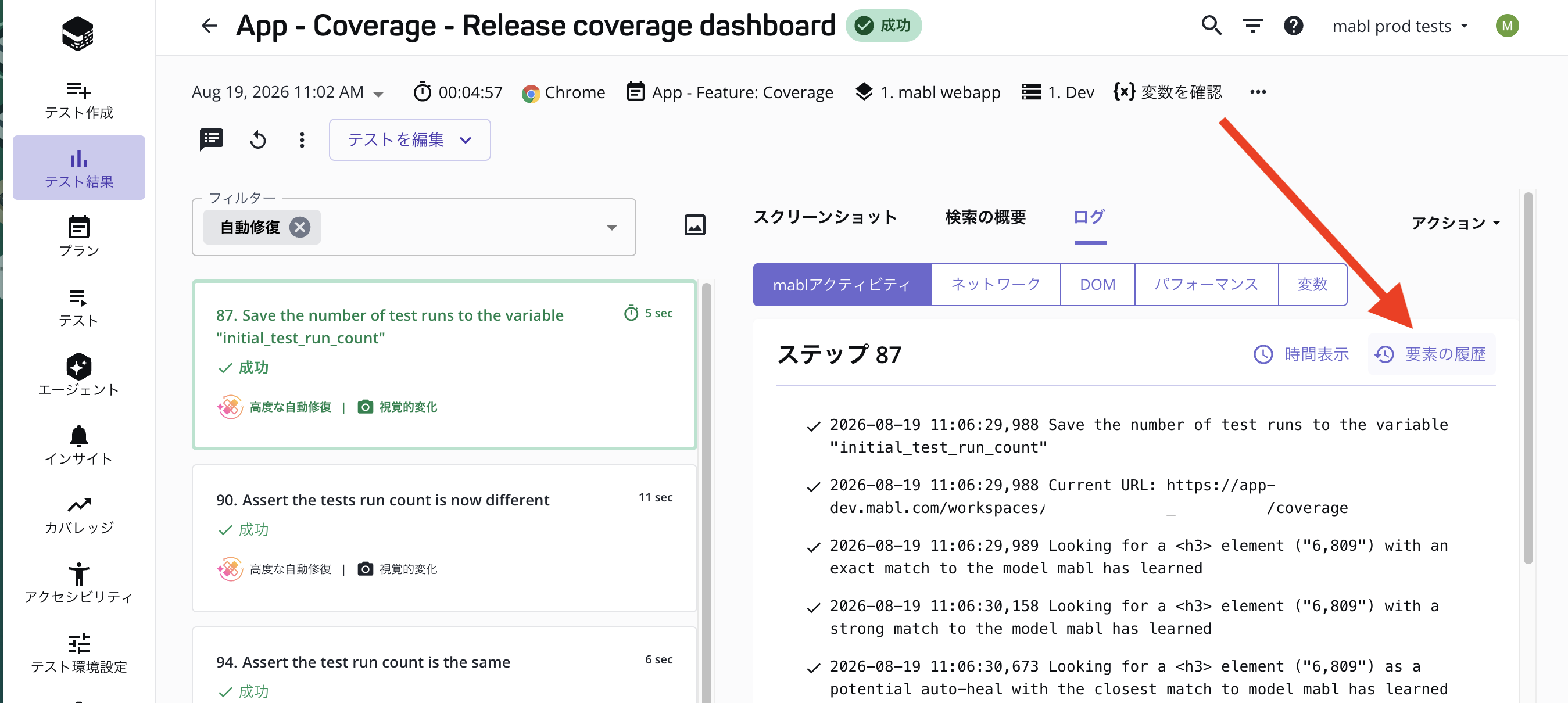1568x703 pixels.
Task: Click the 視覚的変化 label on step 90
Action: pos(408,568)
